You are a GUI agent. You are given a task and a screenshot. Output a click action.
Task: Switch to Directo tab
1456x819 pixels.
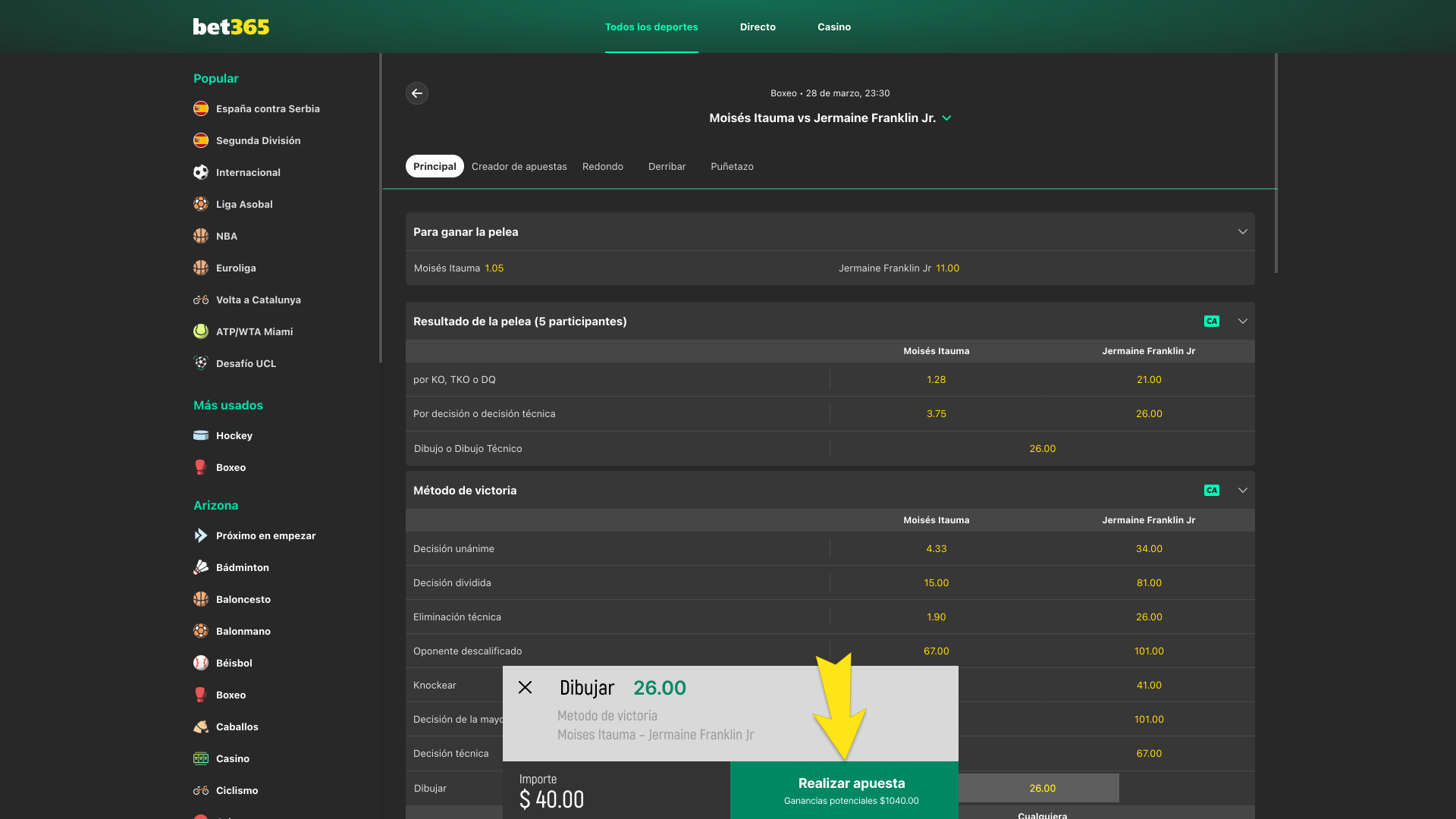[x=758, y=27]
